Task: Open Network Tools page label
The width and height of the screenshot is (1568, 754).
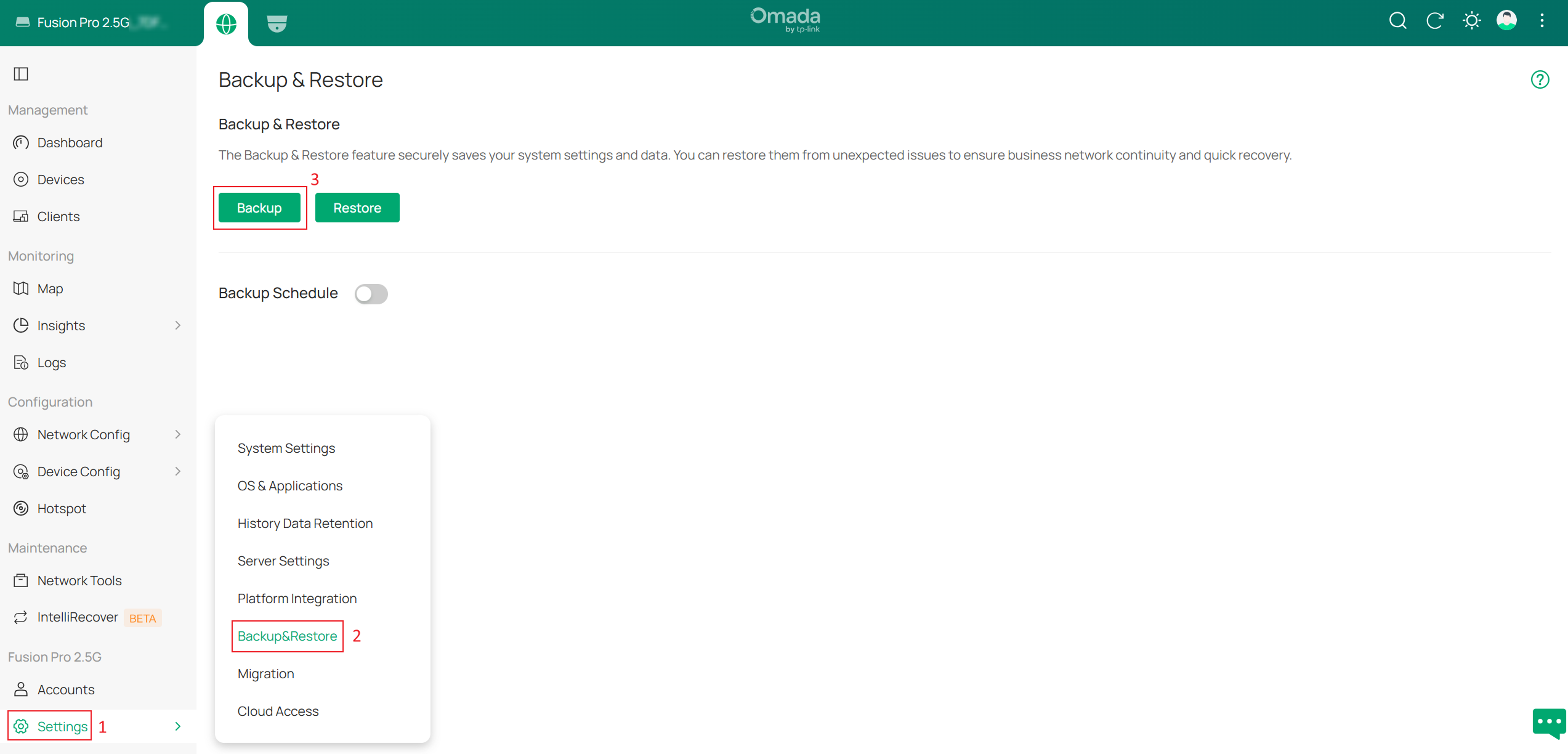Action: [x=80, y=580]
